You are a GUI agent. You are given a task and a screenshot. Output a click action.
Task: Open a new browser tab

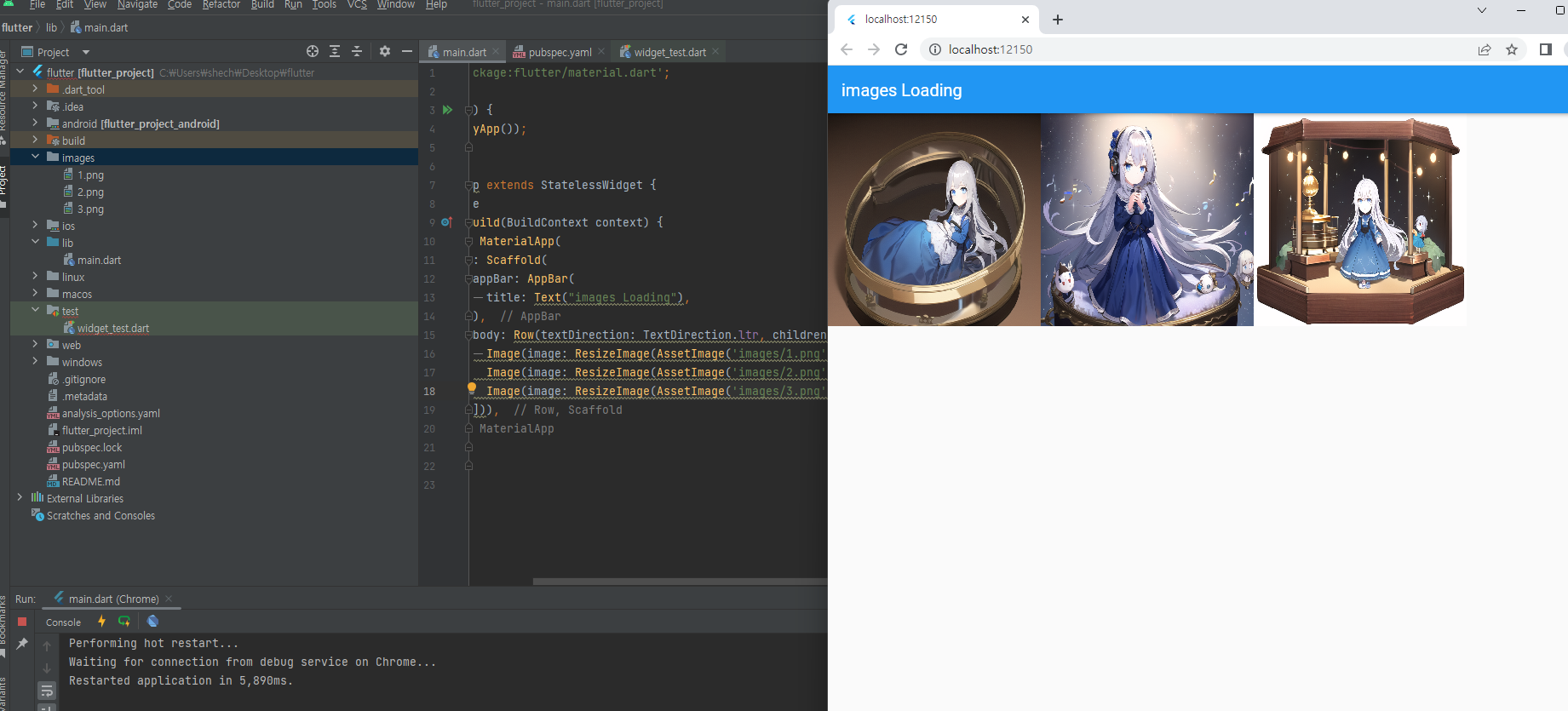1058,20
